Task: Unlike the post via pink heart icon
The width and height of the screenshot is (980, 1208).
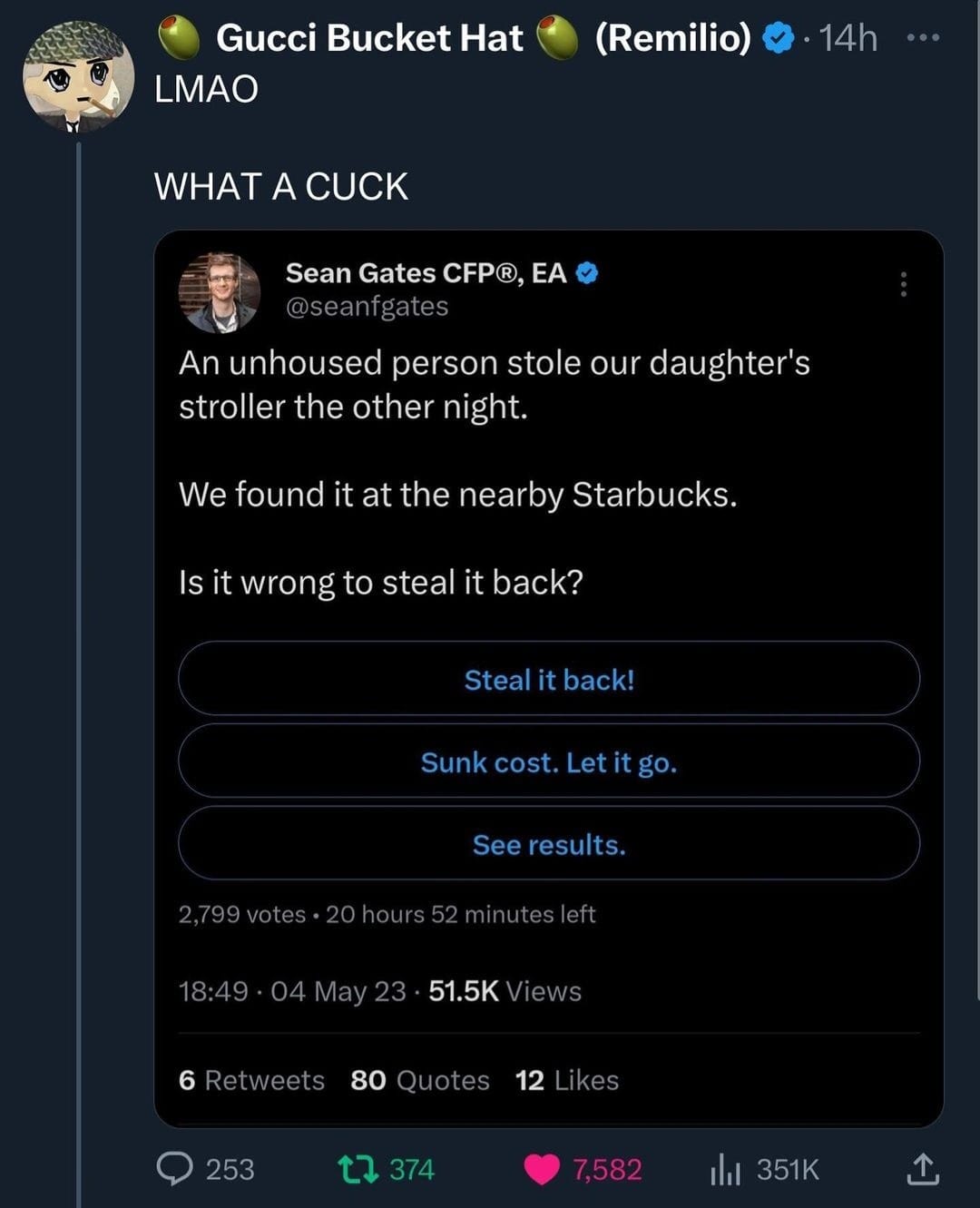Action: click(x=542, y=1169)
